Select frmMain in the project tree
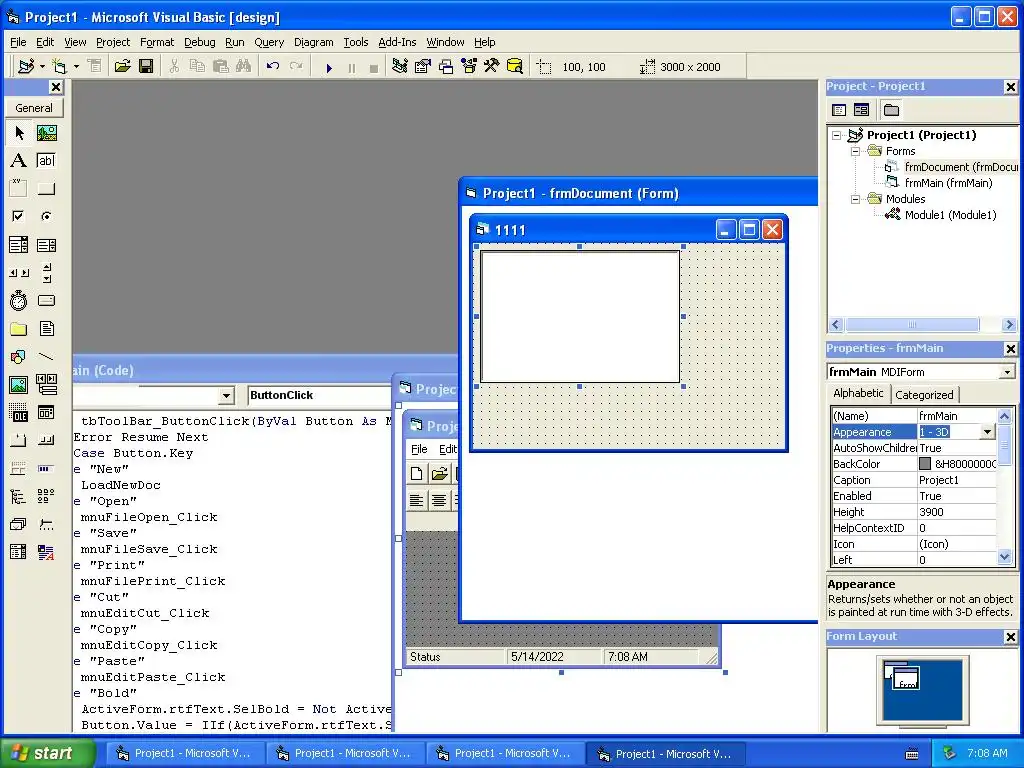 pyautogui.click(x=948, y=183)
